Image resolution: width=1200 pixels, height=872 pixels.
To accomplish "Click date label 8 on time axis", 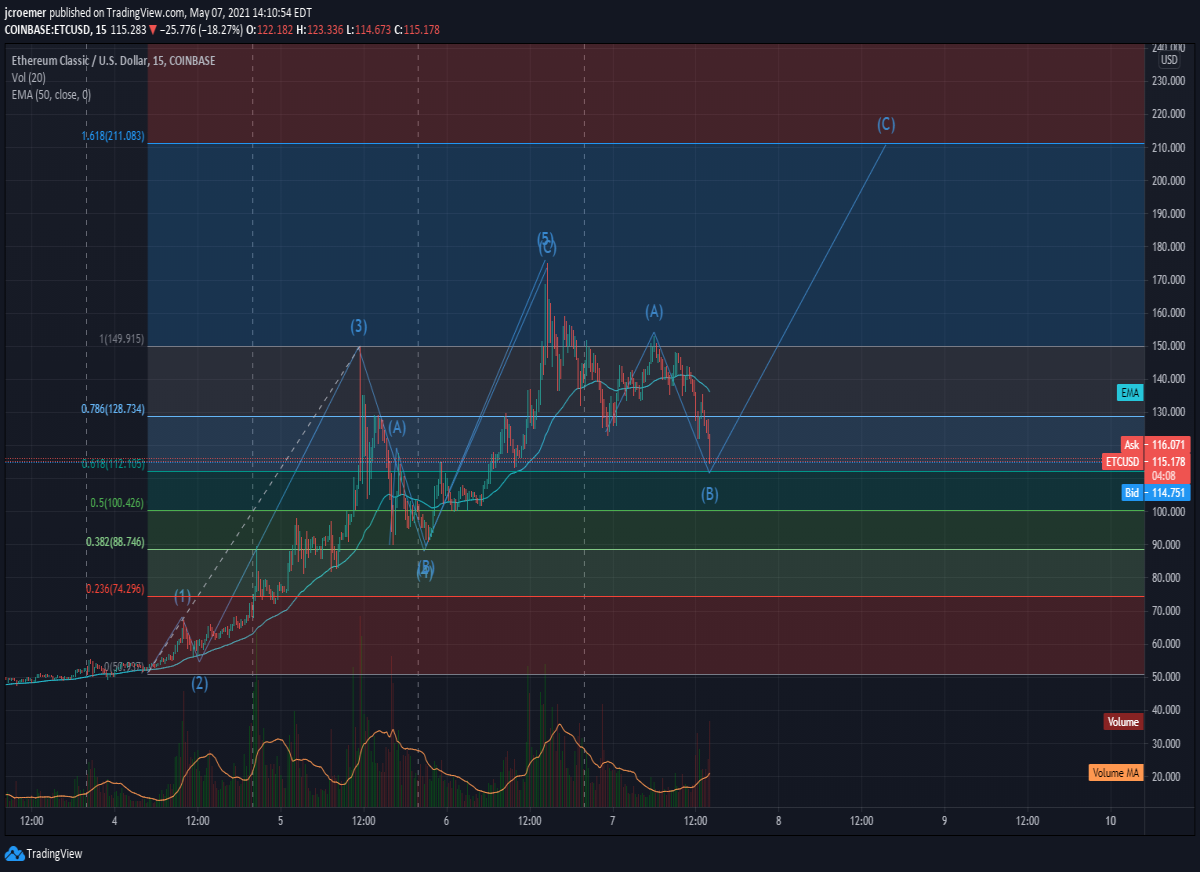I will pos(778,821).
